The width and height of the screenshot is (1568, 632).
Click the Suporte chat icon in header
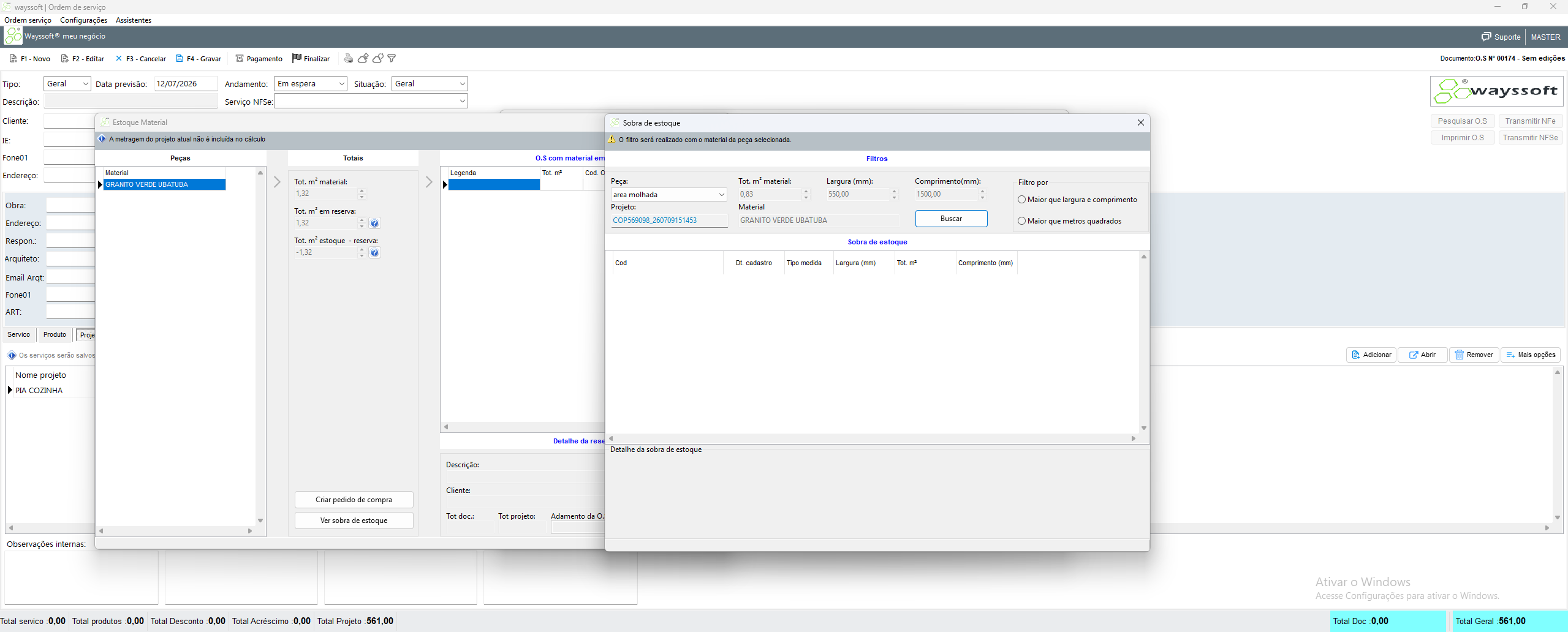[1487, 37]
